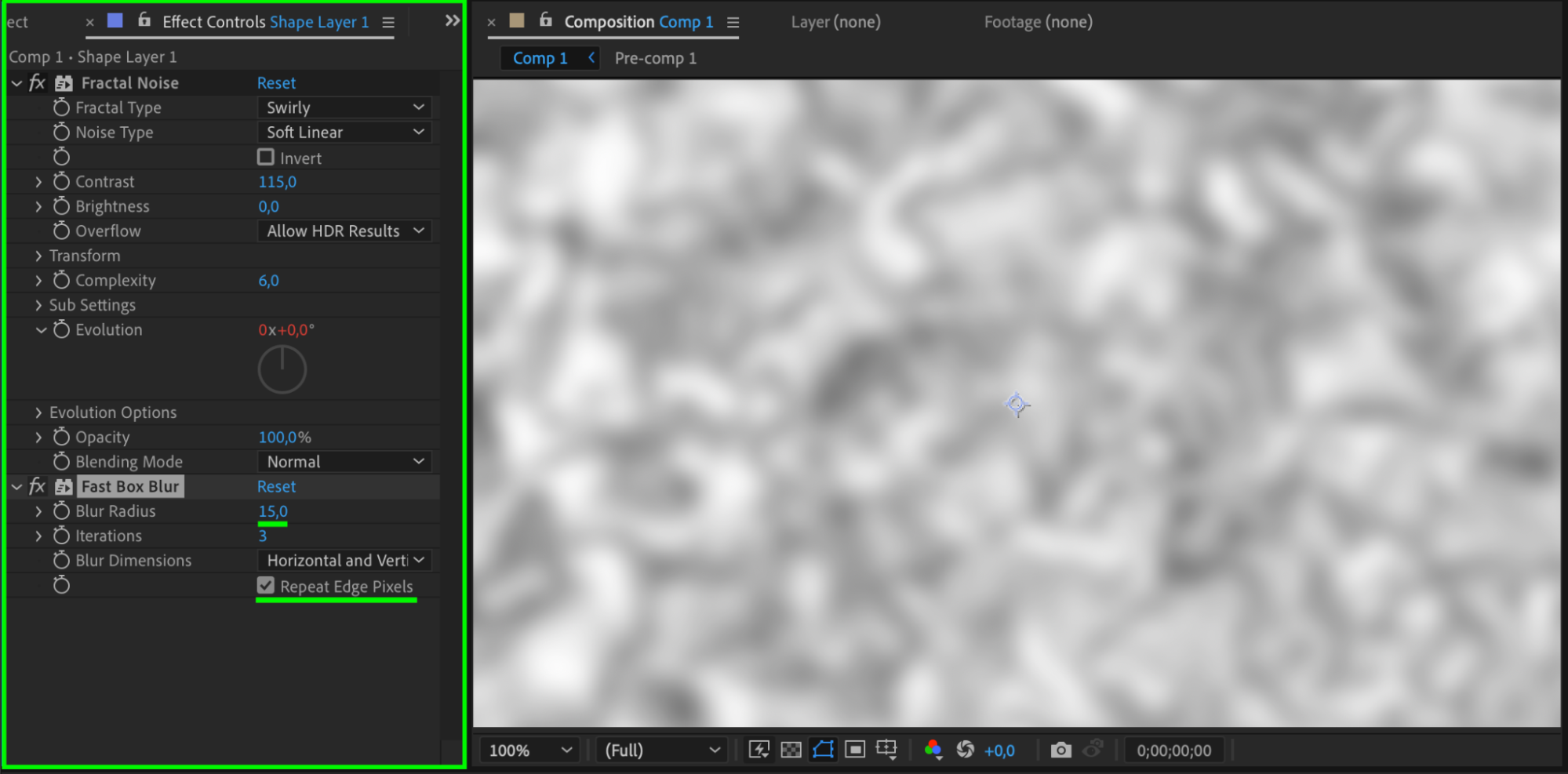The image size is (1568, 774).
Task: Click the Evolution angle dial
Action: tap(282, 369)
